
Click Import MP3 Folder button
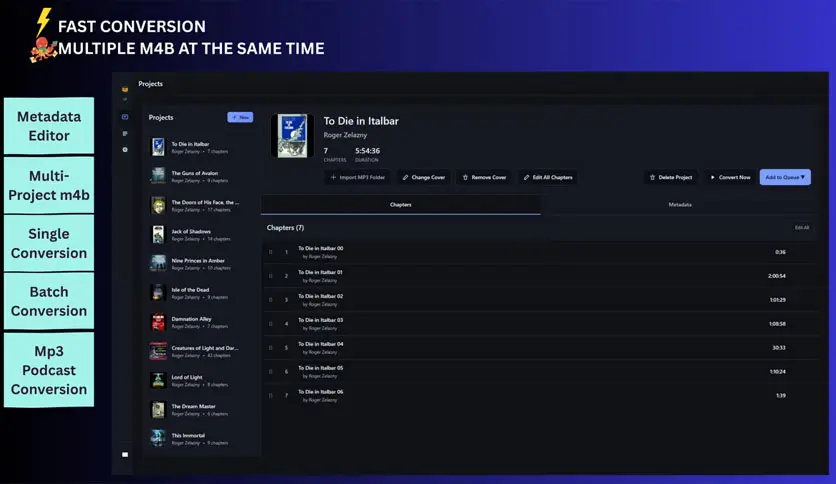coord(357,178)
